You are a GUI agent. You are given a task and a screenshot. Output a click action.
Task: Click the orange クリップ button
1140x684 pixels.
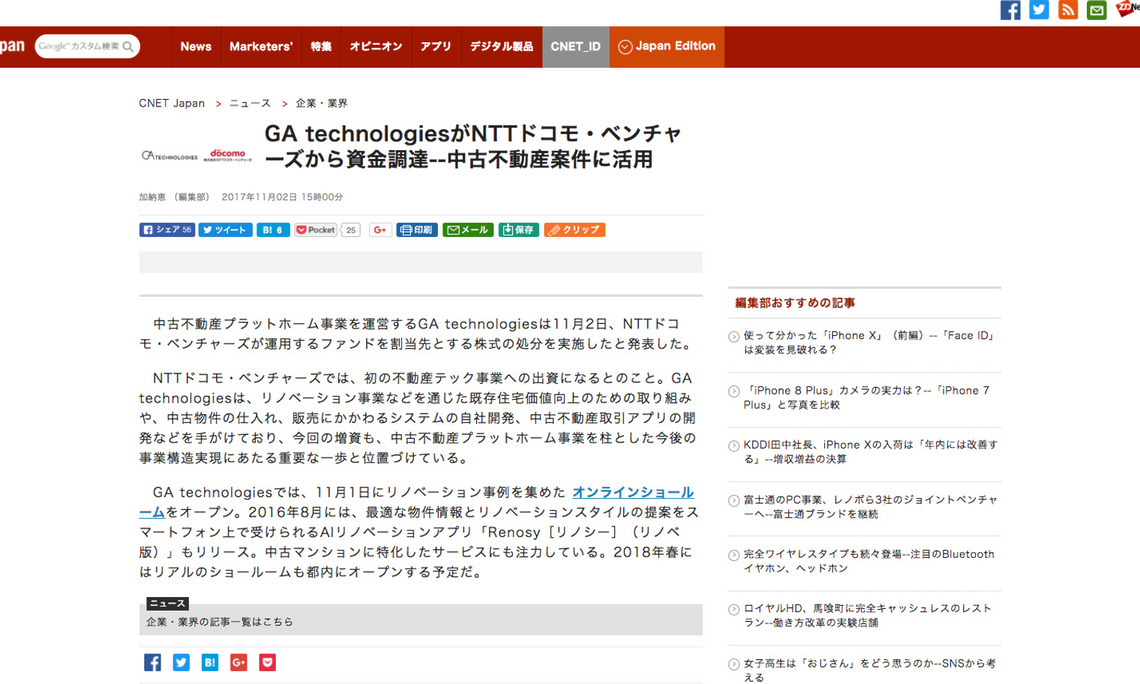[x=575, y=229]
